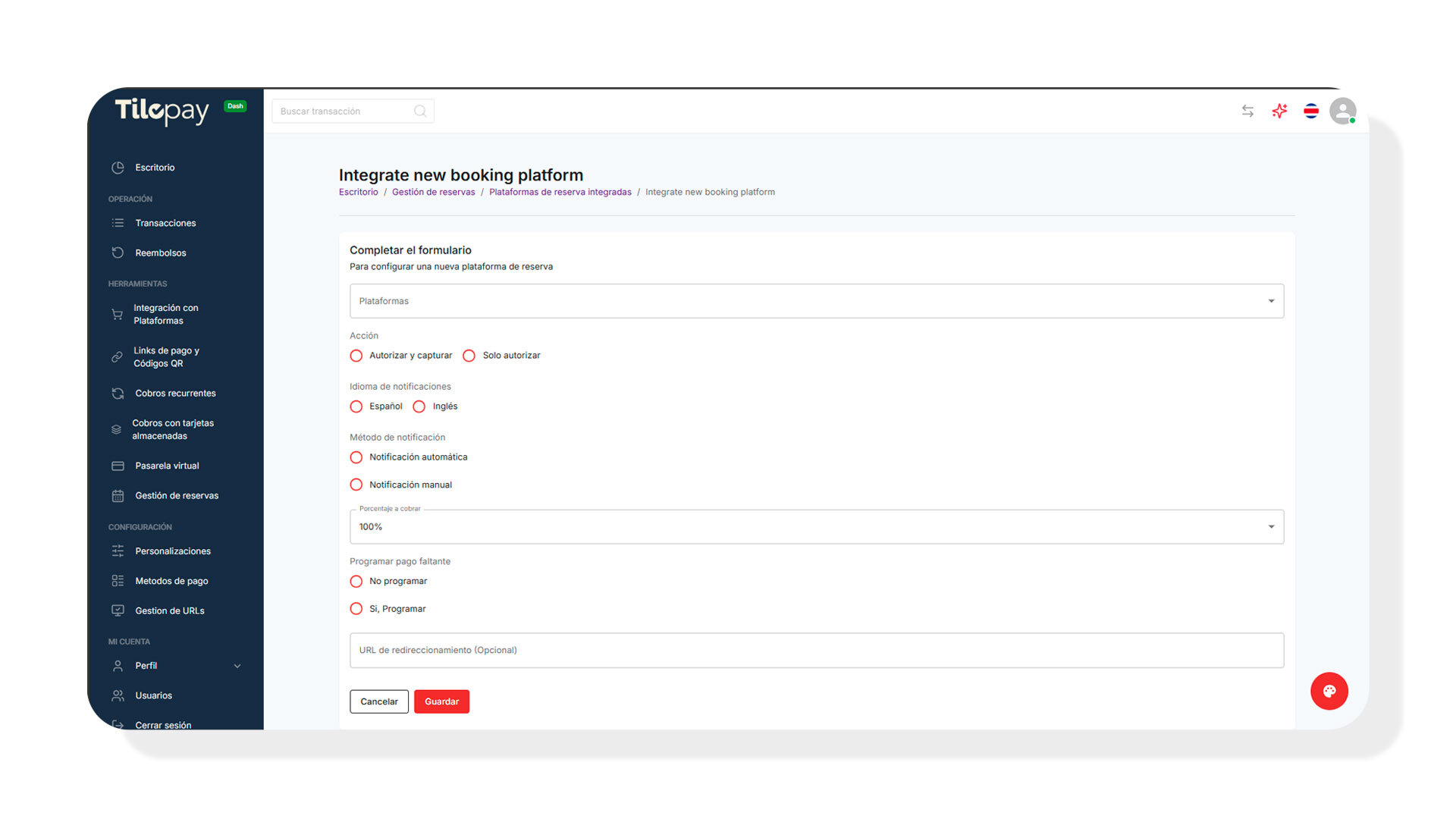Click the Reembolsos refund icon
The image size is (1456, 819).
pyautogui.click(x=118, y=253)
